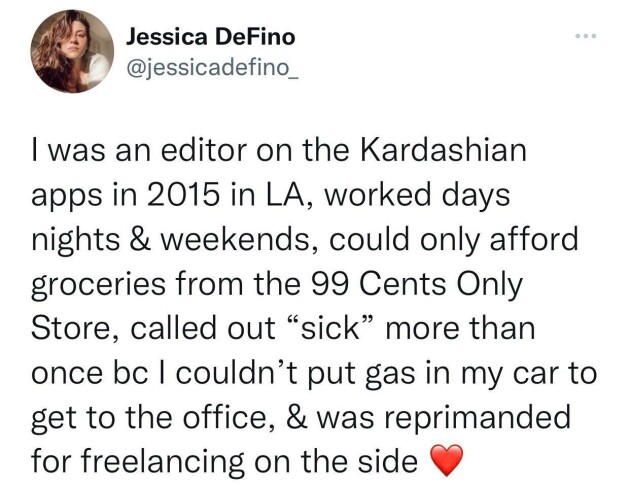The height and width of the screenshot is (485, 630).
Task: Click the word "Kardashian" in the tweet
Action: [x=442, y=156]
